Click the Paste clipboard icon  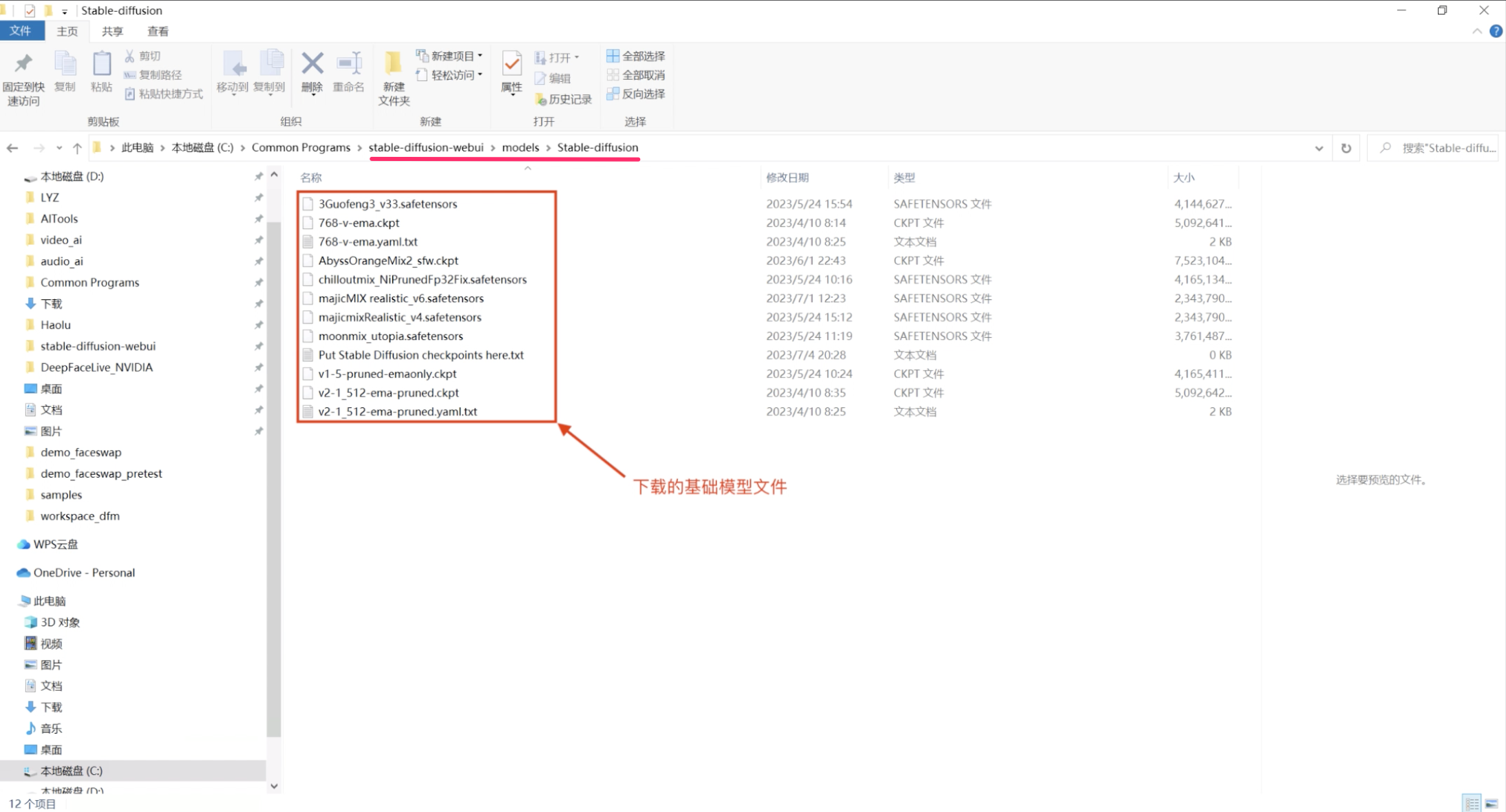tap(102, 64)
